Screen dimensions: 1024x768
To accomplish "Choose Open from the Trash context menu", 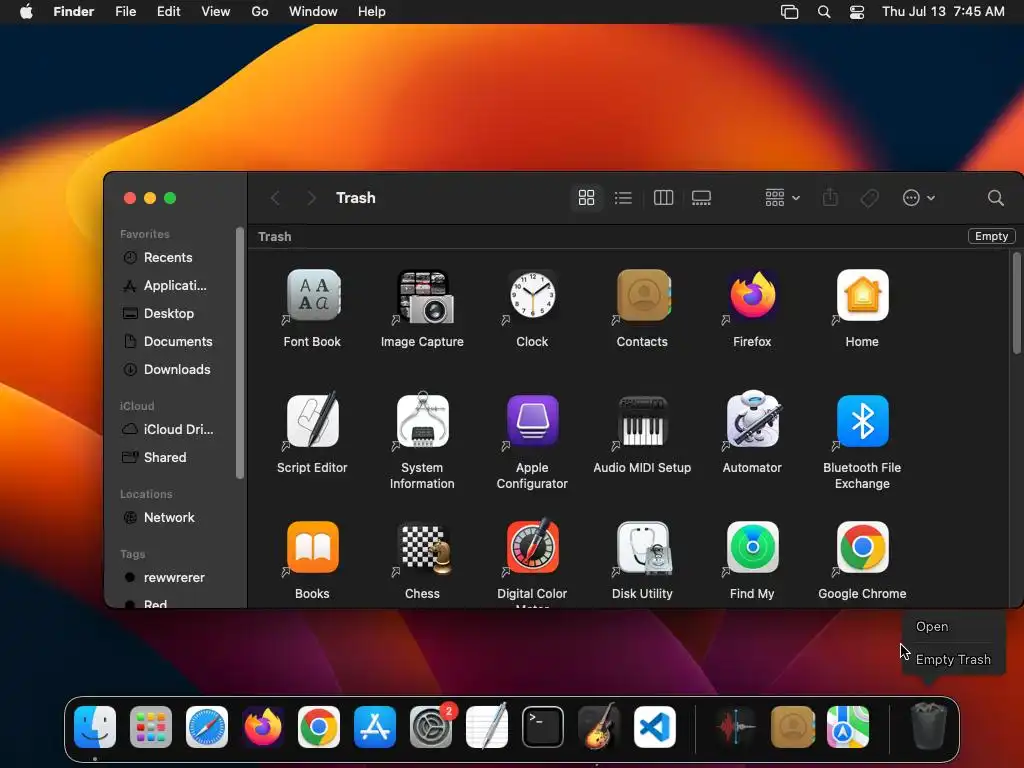I will point(932,626).
